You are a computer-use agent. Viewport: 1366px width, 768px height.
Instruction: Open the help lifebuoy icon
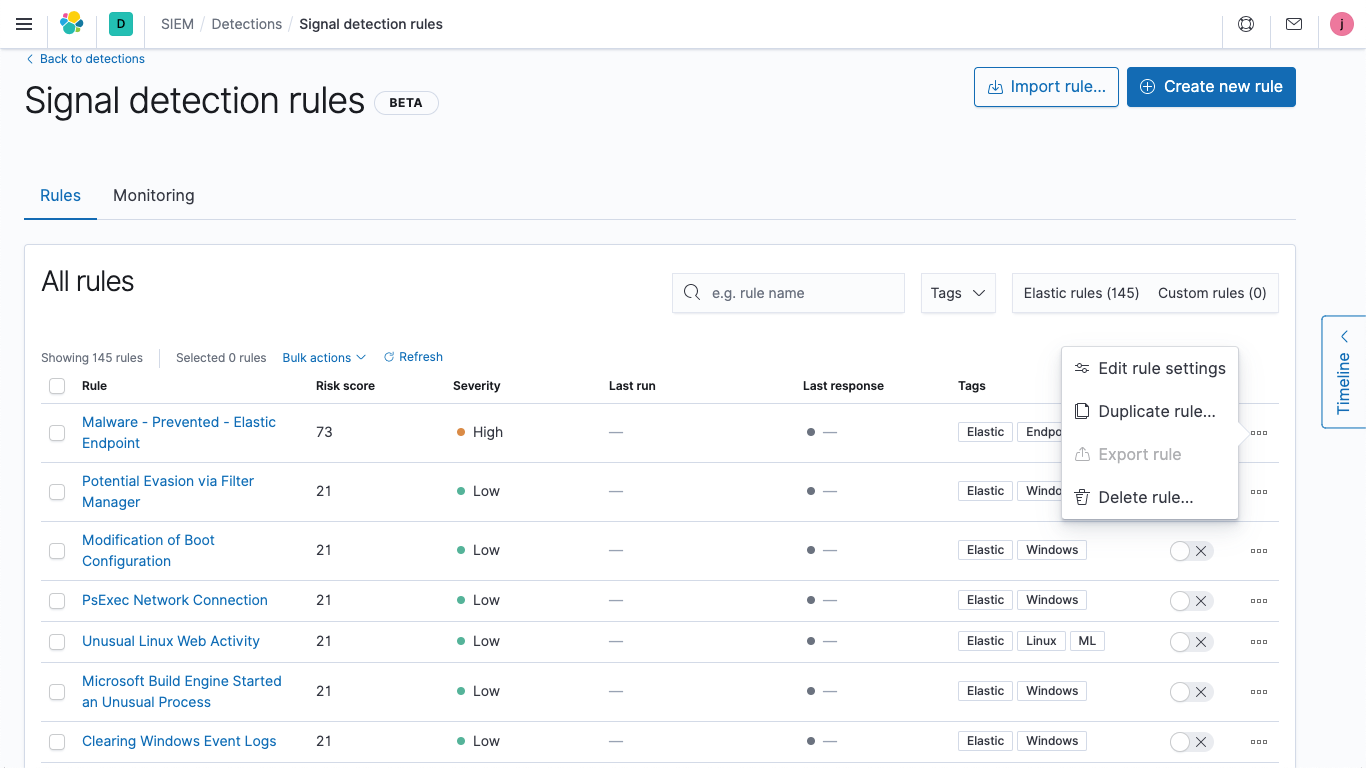1246,24
